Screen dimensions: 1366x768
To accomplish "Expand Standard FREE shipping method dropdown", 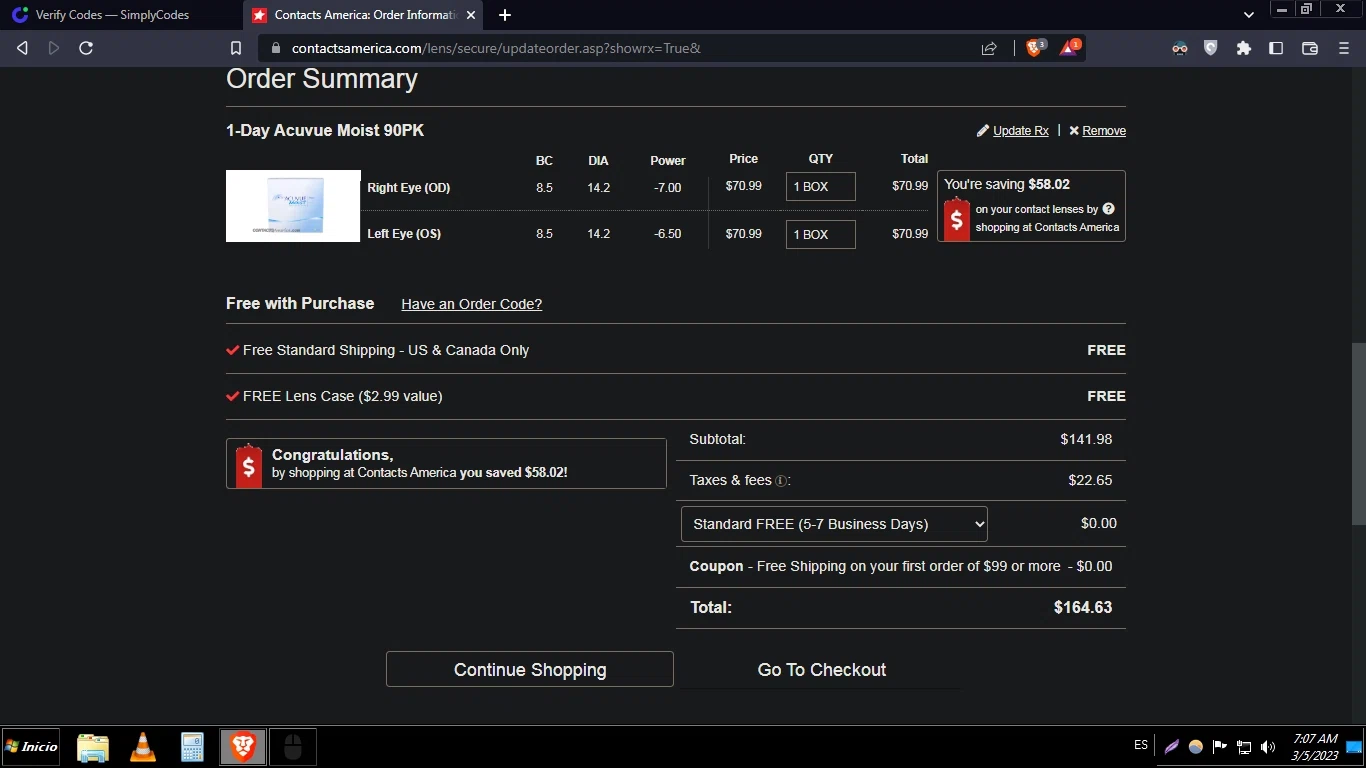I will click(834, 524).
